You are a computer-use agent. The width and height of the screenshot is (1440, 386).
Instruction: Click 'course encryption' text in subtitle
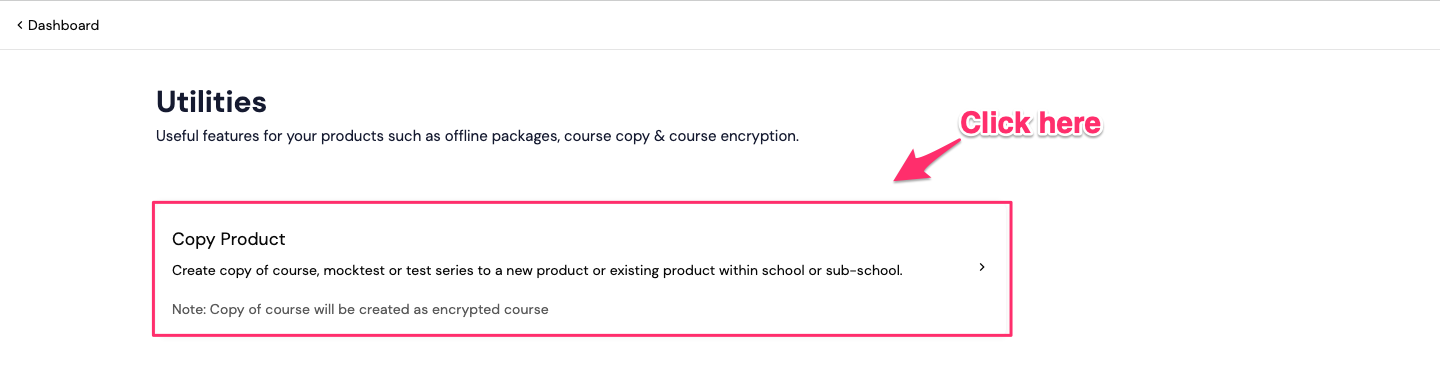(729, 136)
